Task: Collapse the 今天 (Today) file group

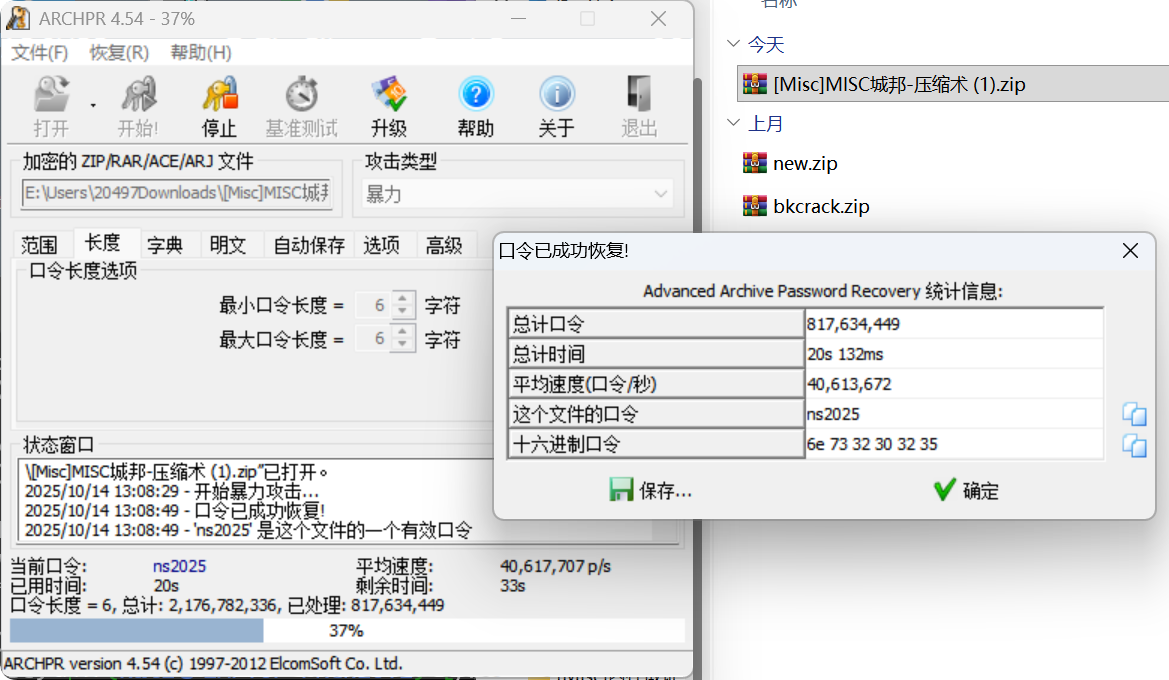Action: coord(734,44)
